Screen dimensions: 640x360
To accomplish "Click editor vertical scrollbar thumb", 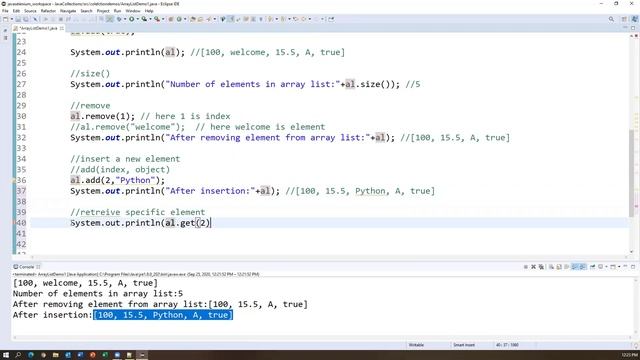I will tap(632, 173).
